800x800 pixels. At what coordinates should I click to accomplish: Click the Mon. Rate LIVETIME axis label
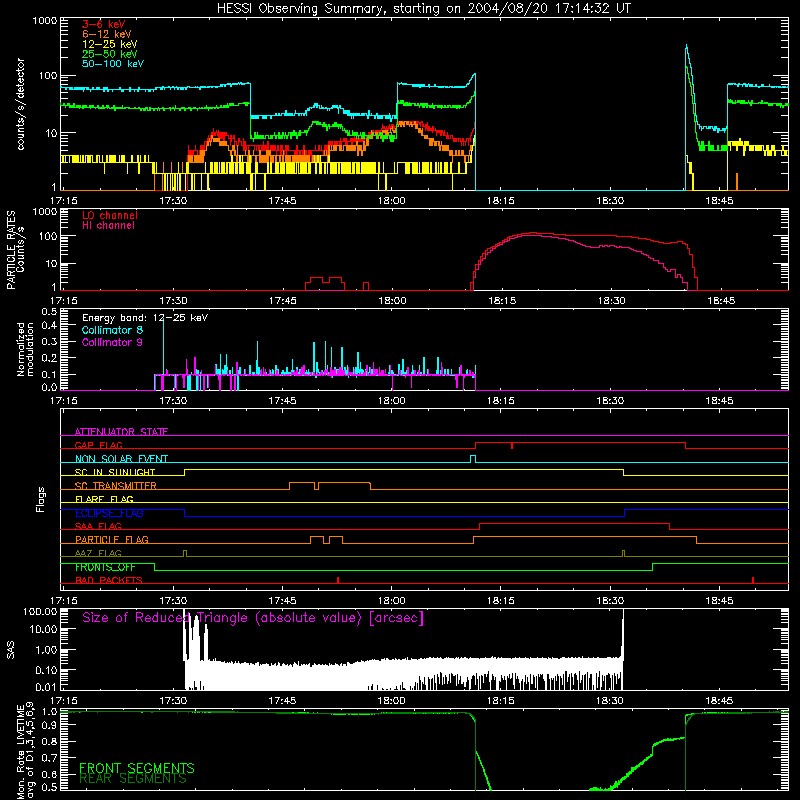click(x=25, y=752)
